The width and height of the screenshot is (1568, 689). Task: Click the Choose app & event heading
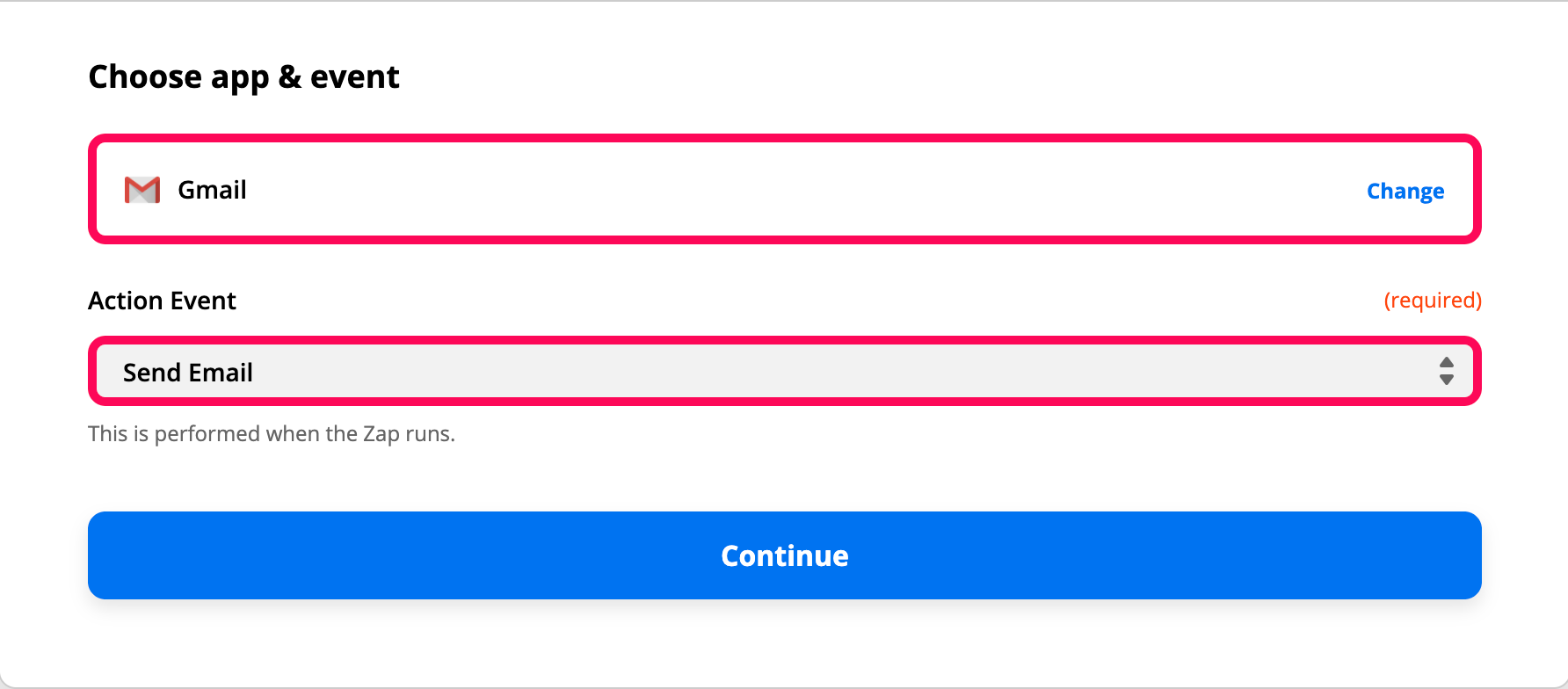point(244,77)
